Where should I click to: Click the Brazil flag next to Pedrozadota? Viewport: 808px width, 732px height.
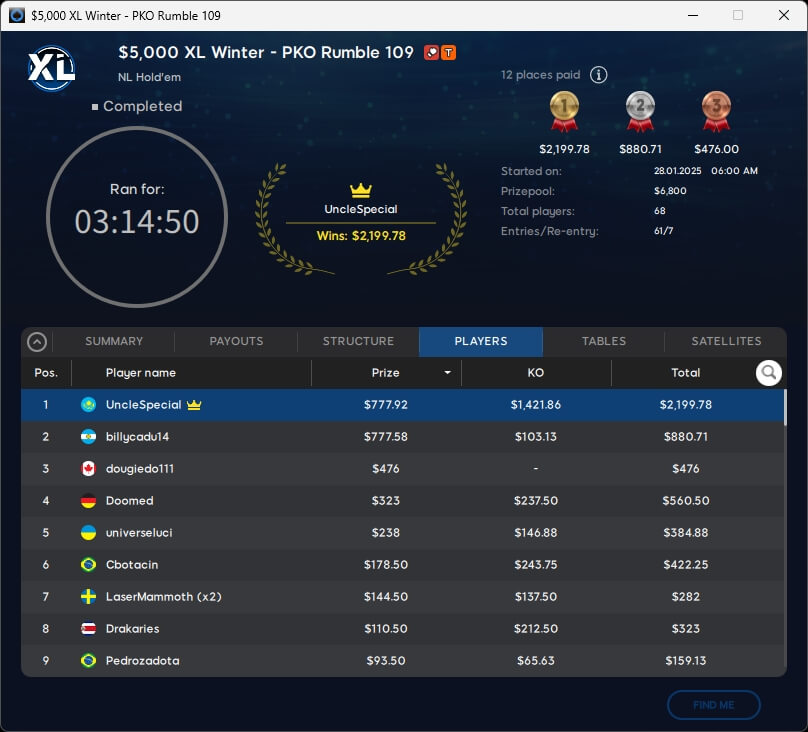[89, 660]
